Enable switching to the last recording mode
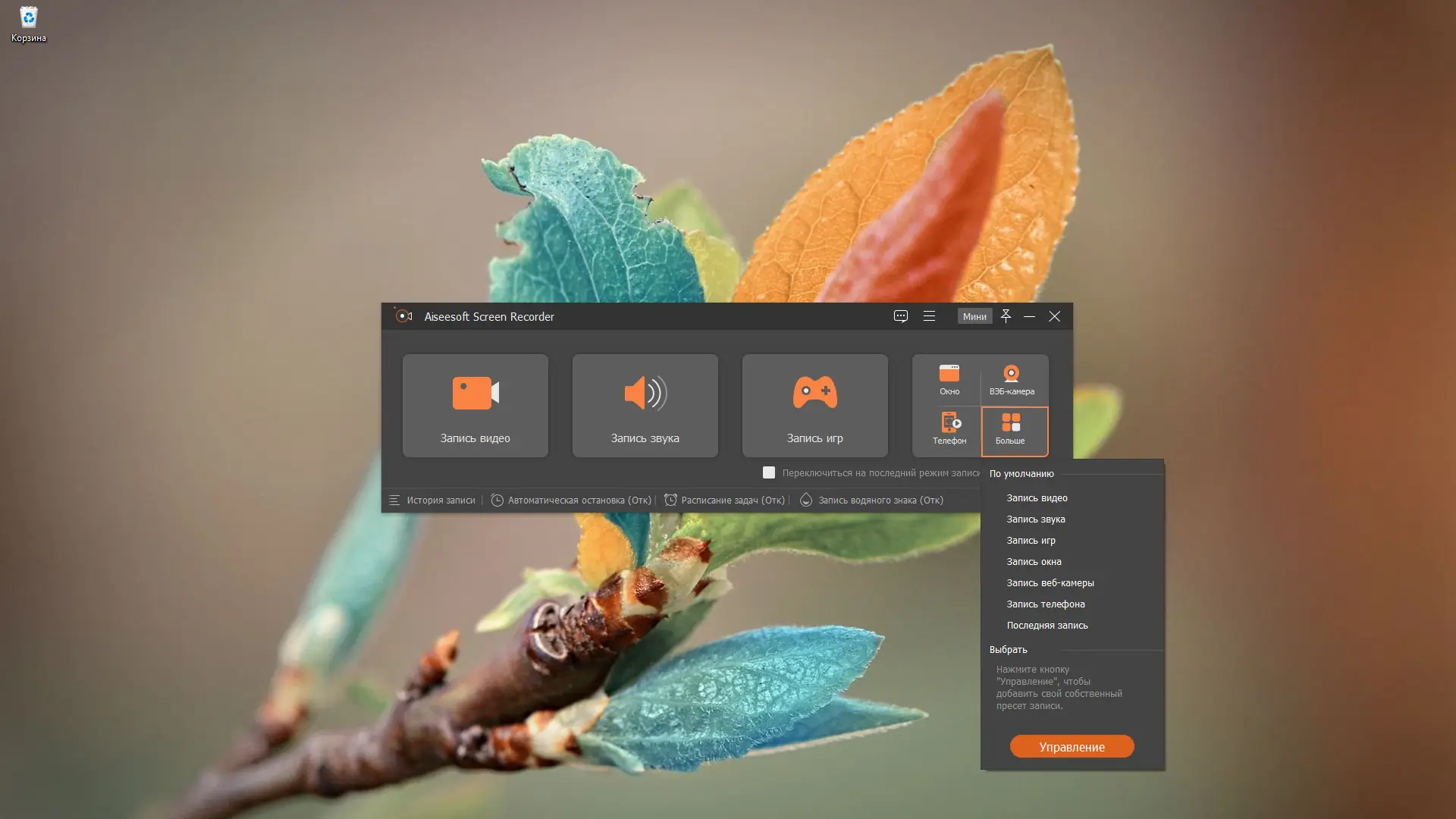1456x819 pixels. pos(769,472)
